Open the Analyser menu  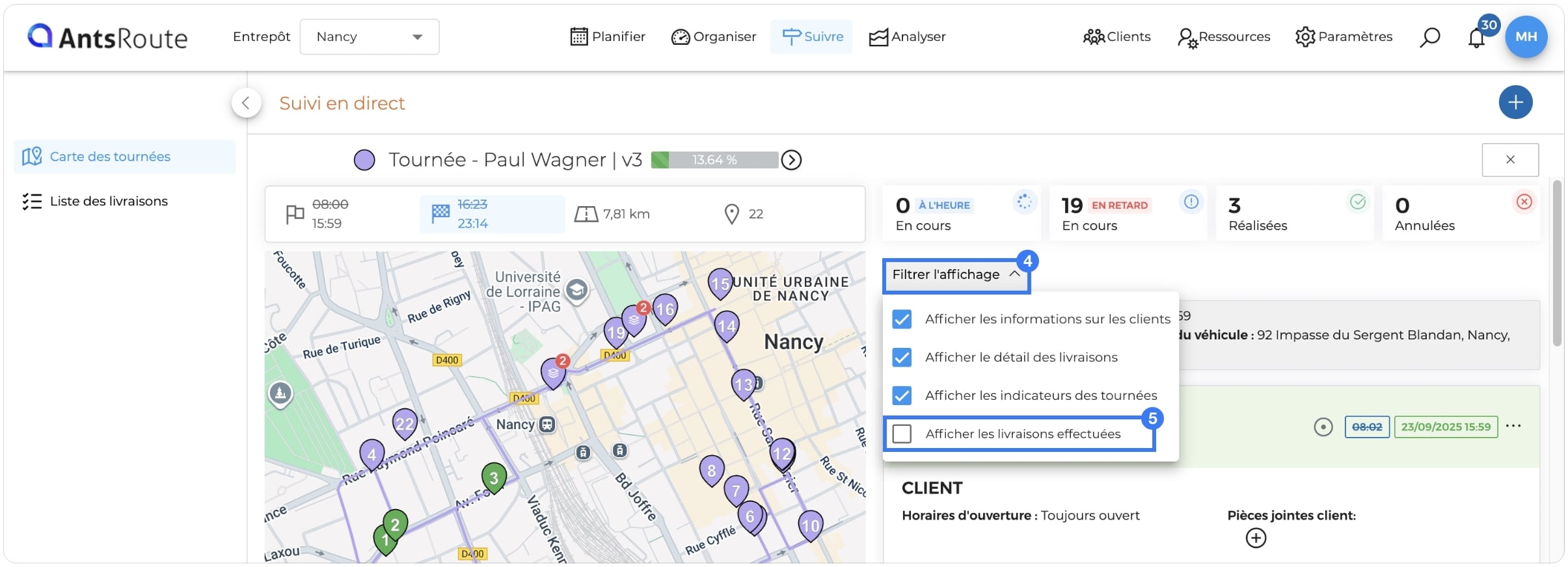pyautogui.click(x=907, y=37)
